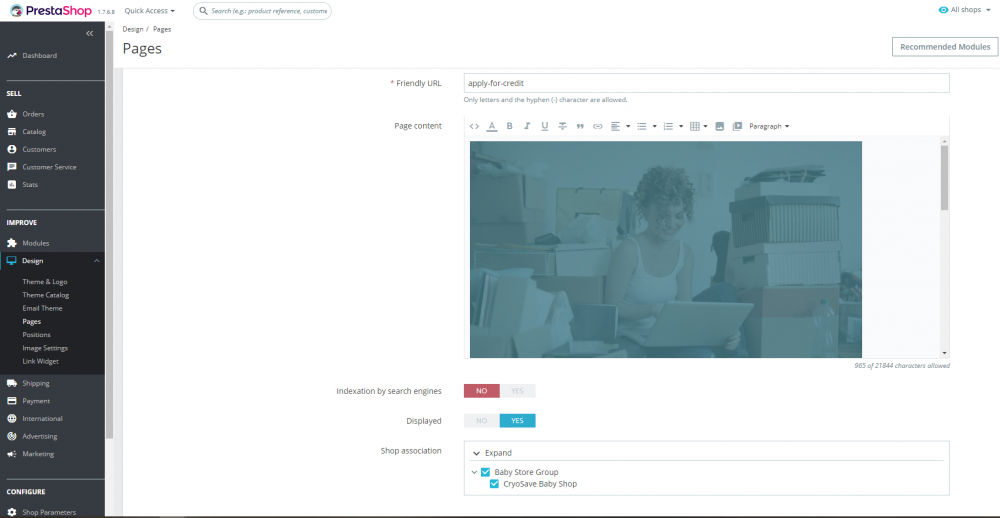Toggle bold formatting

[x=510, y=126]
